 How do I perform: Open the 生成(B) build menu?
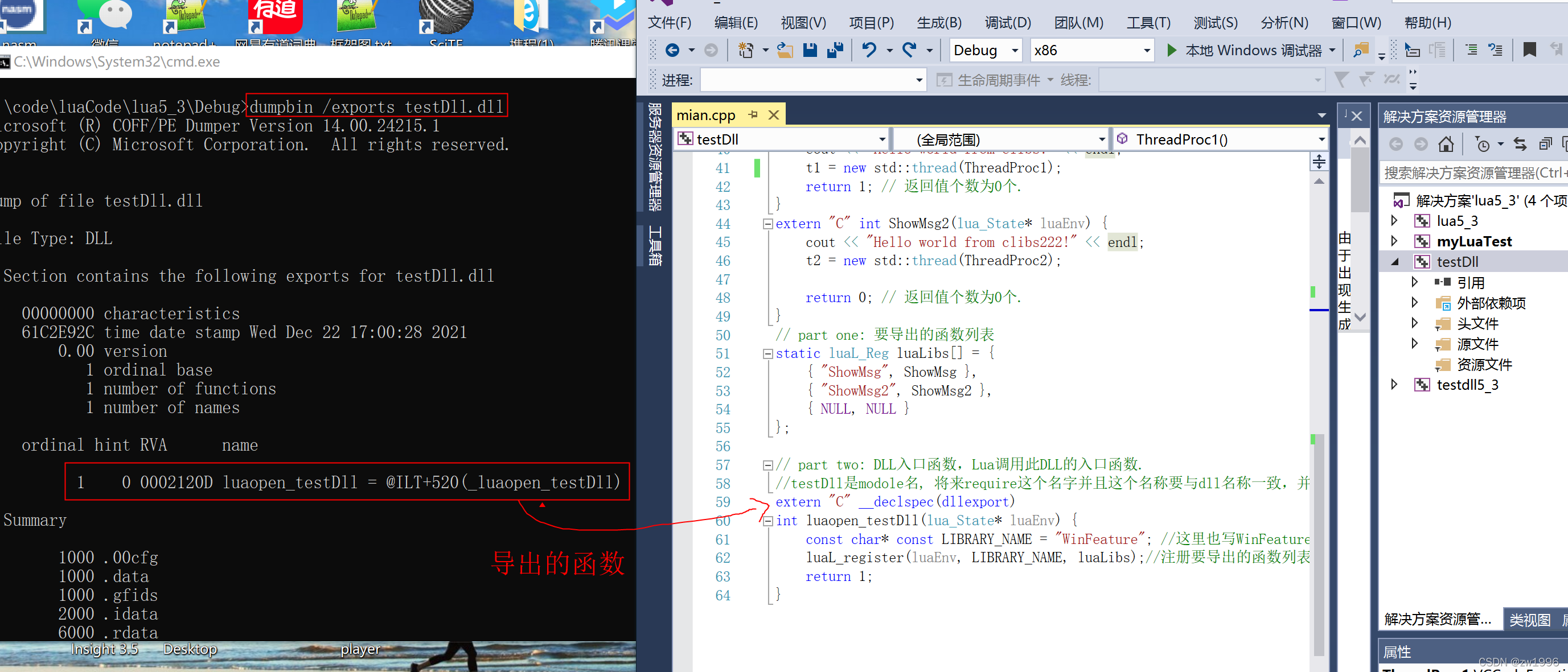tap(939, 23)
